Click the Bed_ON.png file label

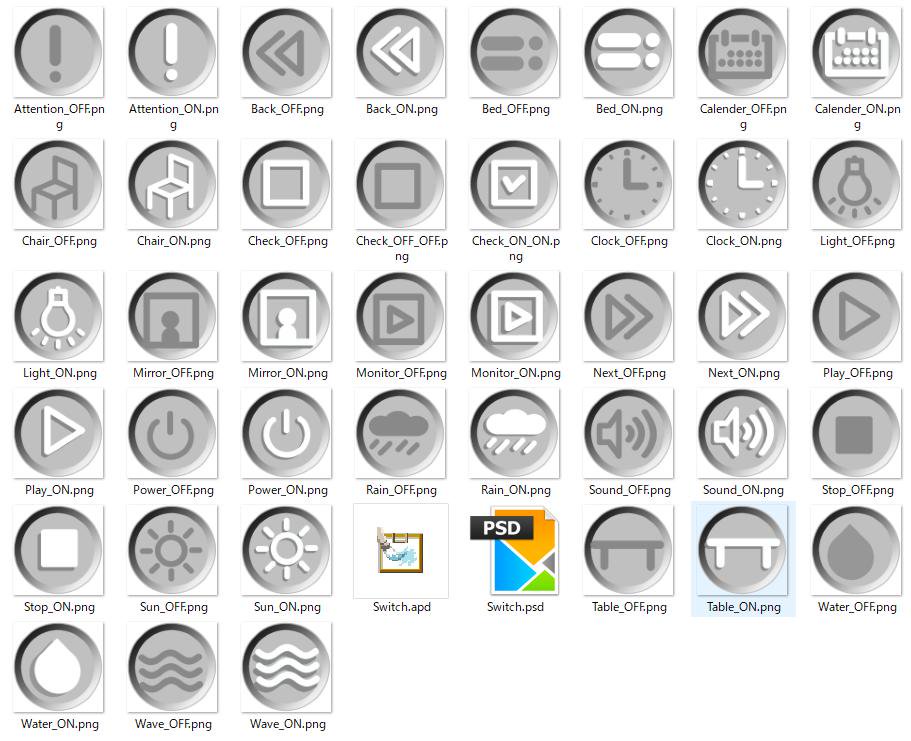[x=628, y=109]
